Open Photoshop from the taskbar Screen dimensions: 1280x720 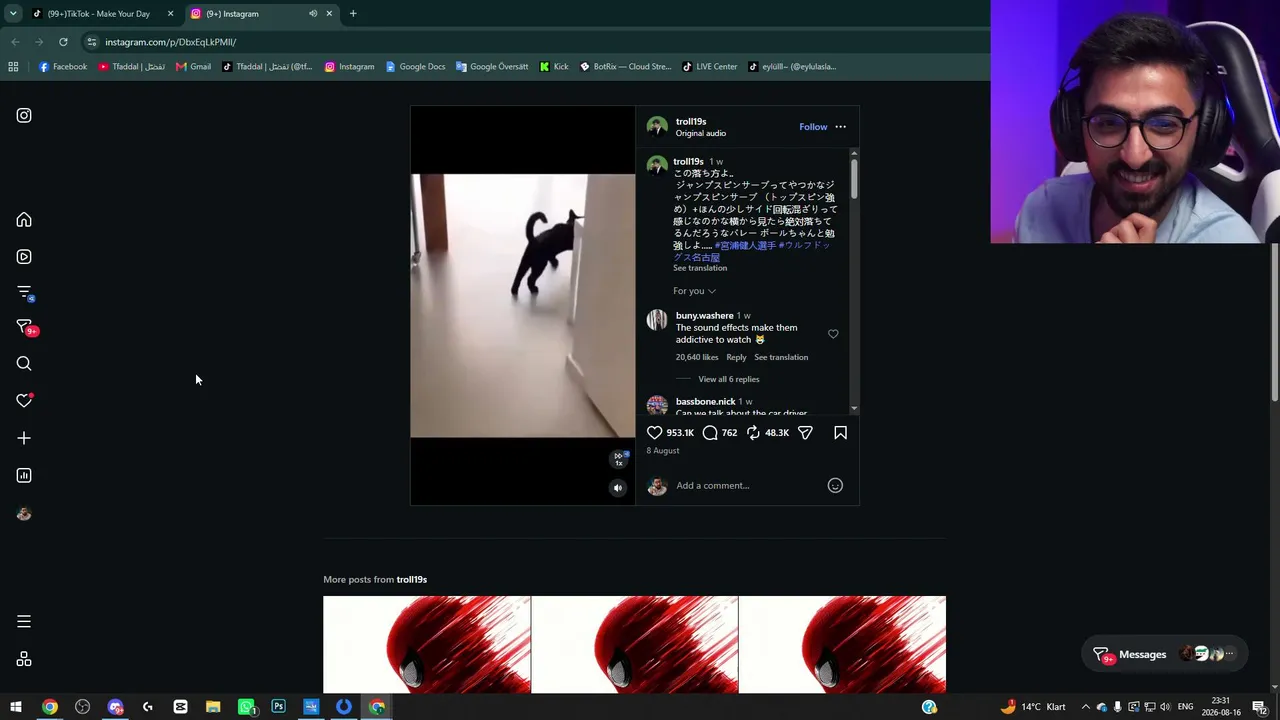pos(278,707)
